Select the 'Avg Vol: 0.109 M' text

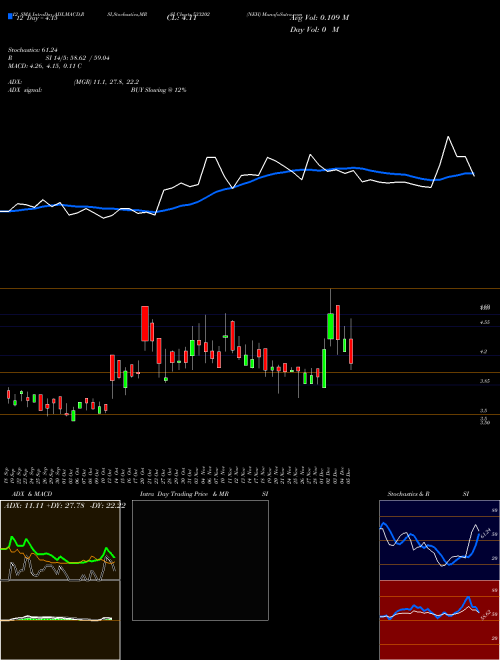[x=319, y=18]
